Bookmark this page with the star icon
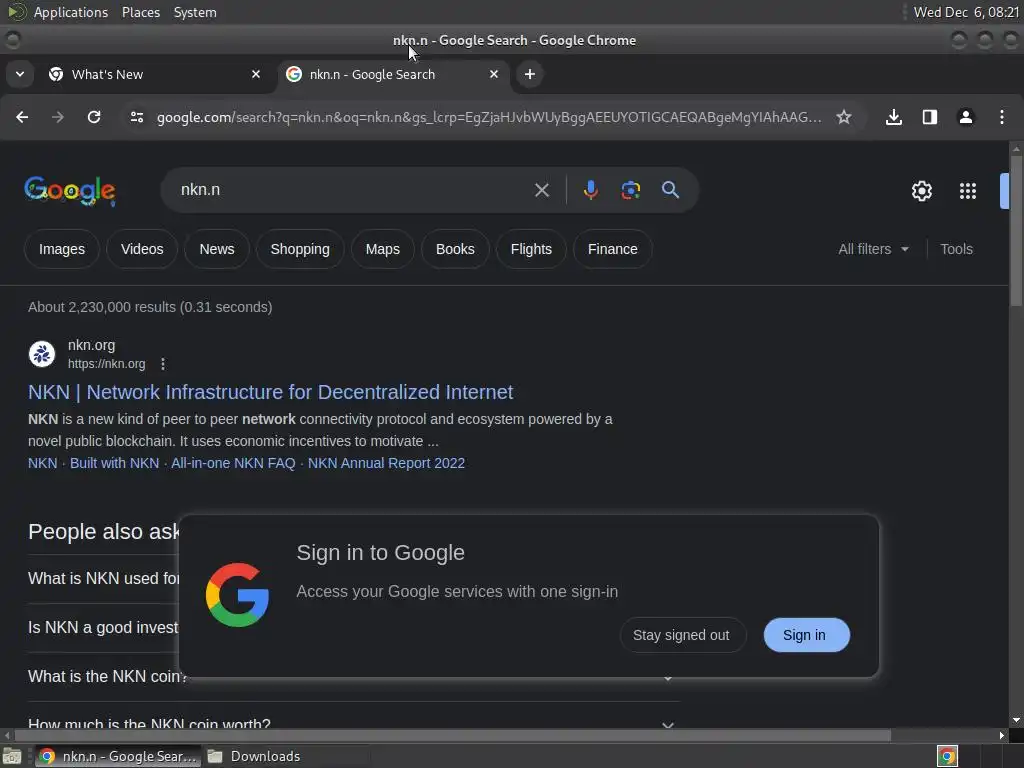Image resolution: width=1024 pixels, height=768 pixels. [844, 117]
